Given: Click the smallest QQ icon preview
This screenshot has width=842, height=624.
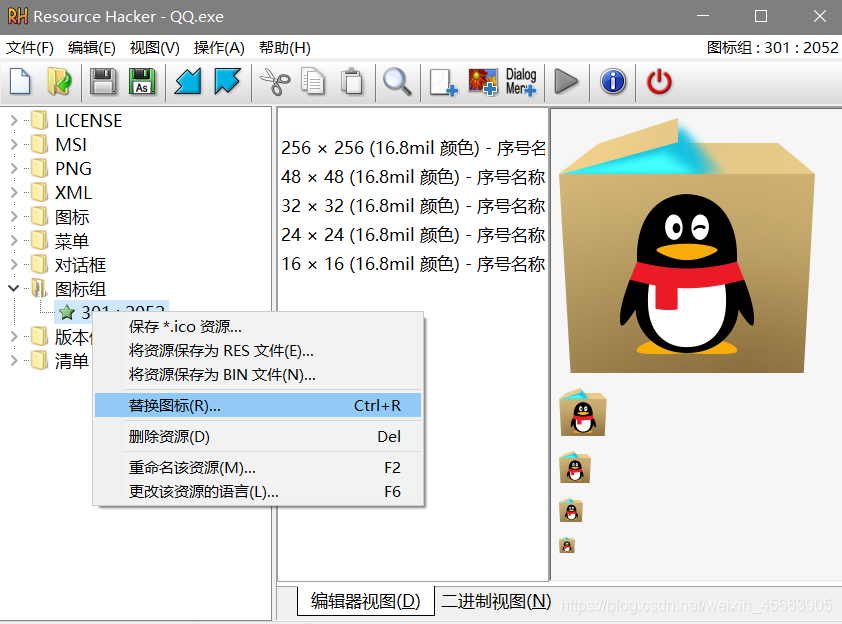Looking at the screenshot, I should [x=567, y=545].
